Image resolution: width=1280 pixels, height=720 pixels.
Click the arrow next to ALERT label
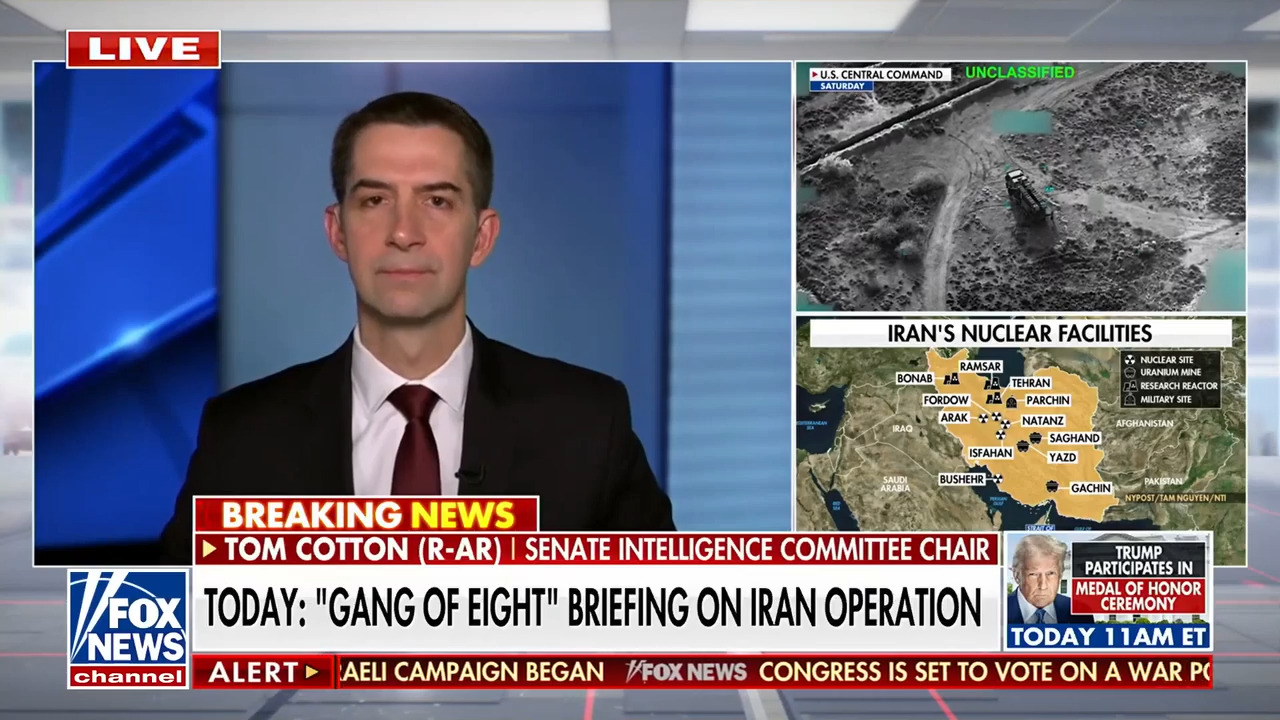tap(318, 672)
